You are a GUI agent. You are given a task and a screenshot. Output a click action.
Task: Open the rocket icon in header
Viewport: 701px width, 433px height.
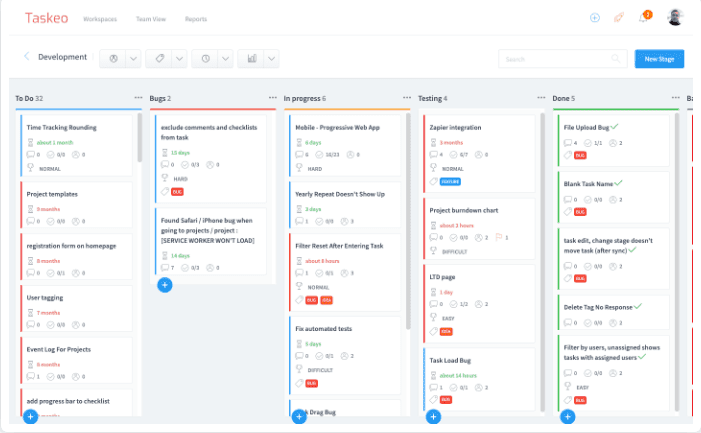pyautogui.click(x=618, y=18)
